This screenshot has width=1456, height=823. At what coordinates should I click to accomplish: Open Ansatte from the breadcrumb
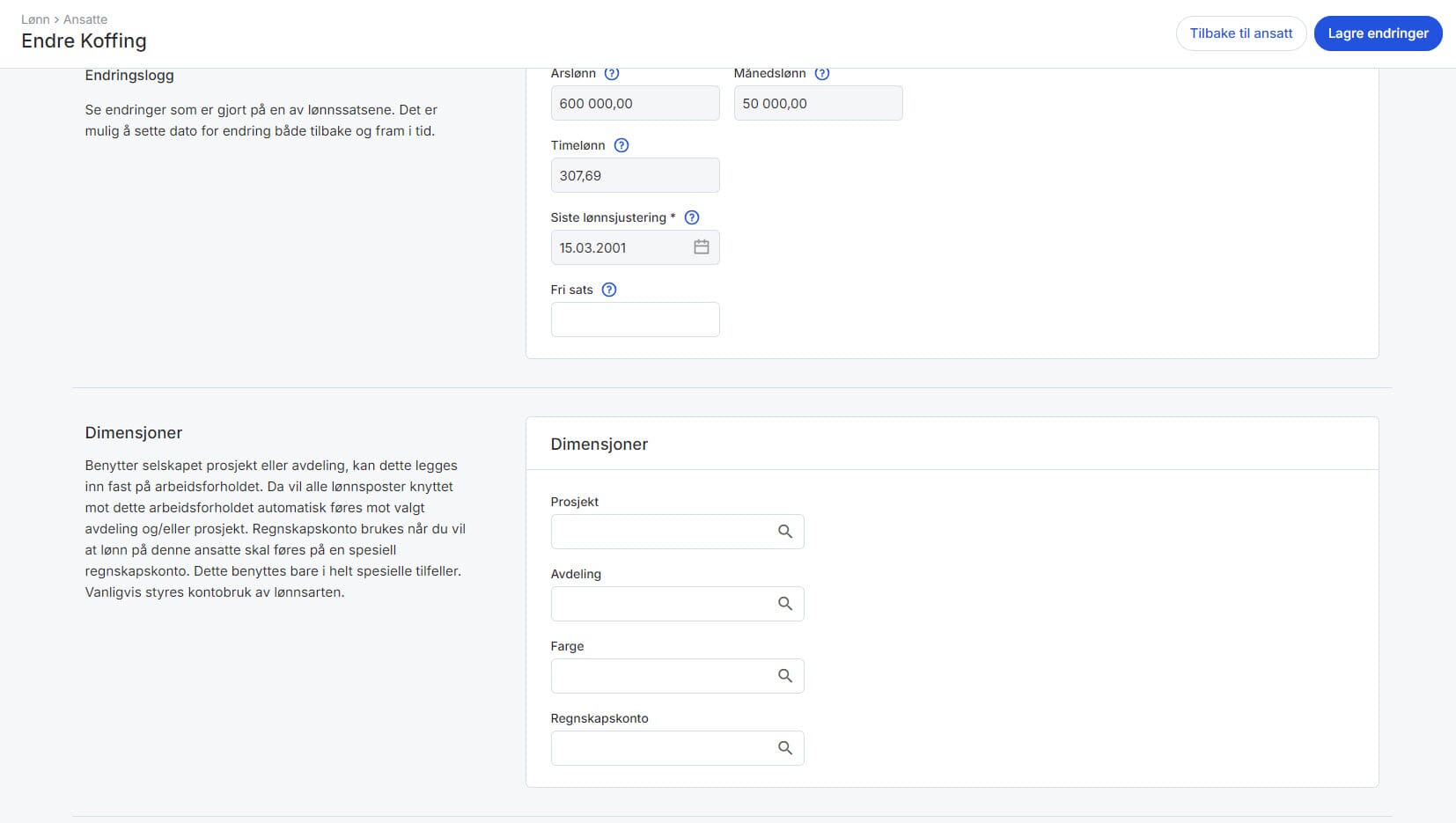(x=85, y=19)
